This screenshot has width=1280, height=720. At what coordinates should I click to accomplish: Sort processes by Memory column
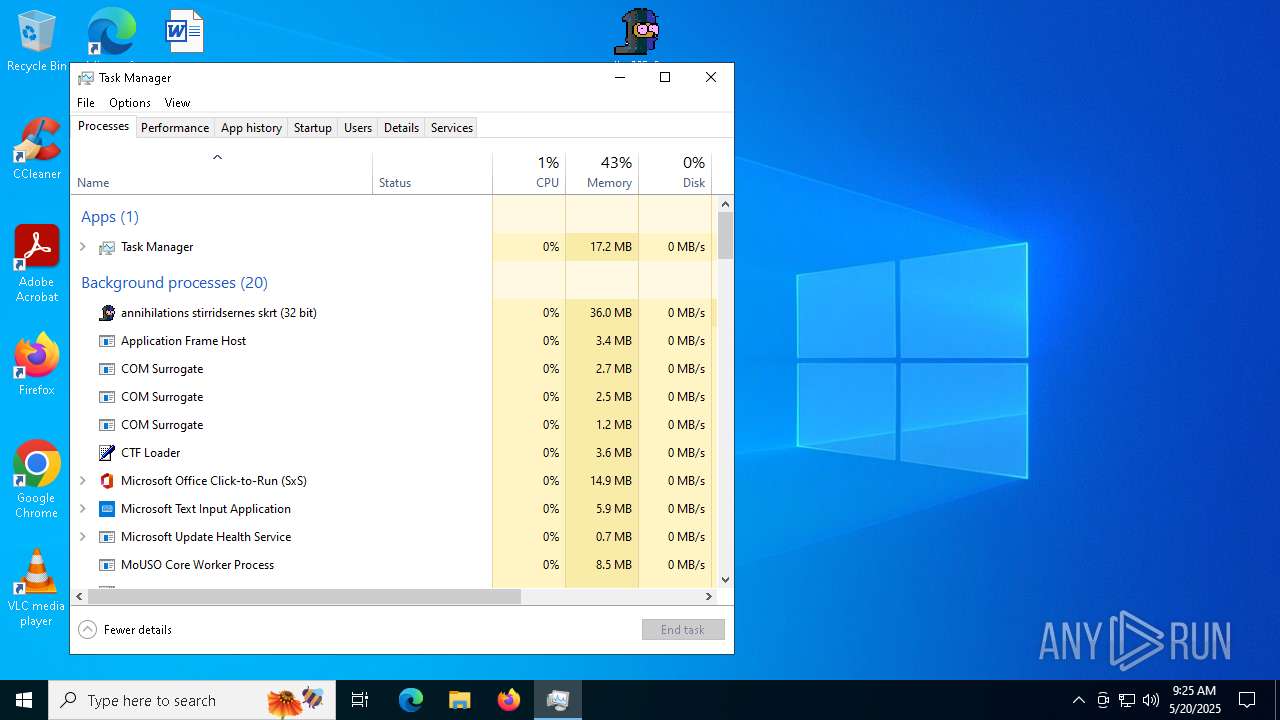point(602,173)
